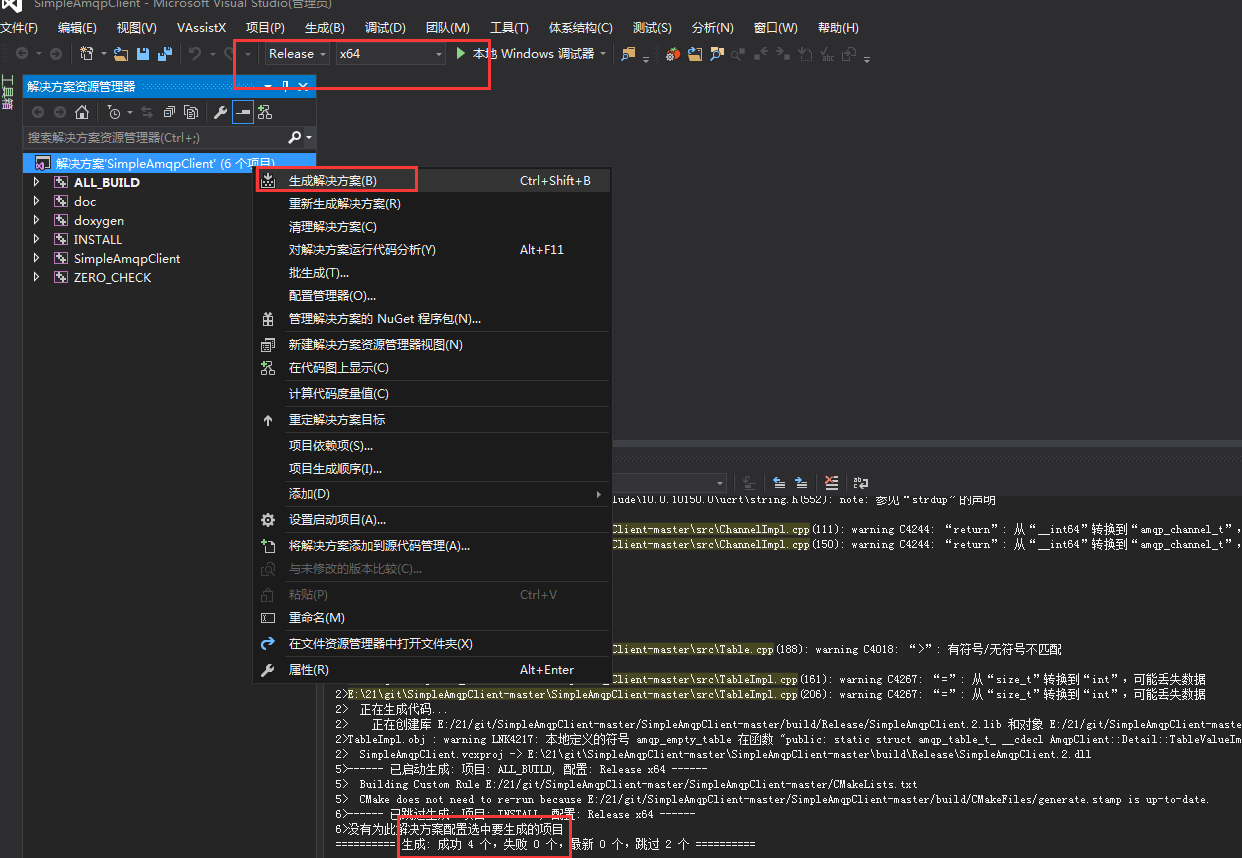Click the Sync with Active Document icon
Screen dimensions: 1242x858
(148, 112)
